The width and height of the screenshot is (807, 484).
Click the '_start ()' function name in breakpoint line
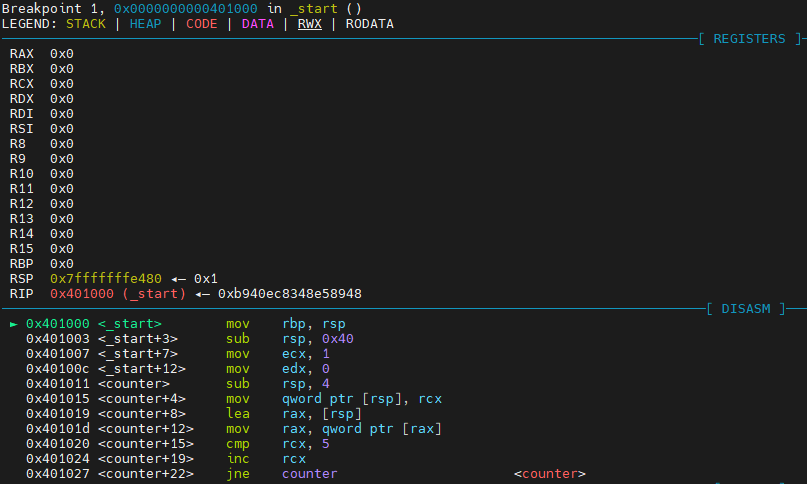click(326, 9)
